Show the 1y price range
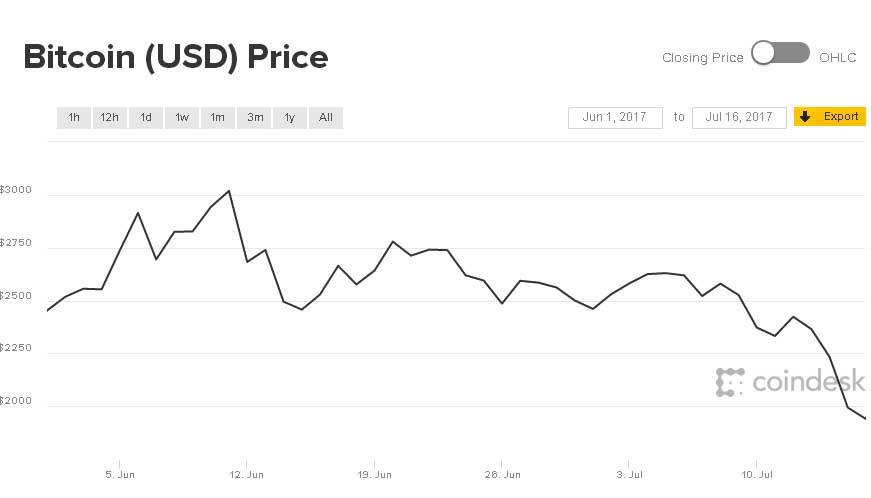Viewport: 871px width, 498px height. (x=290, y=118)
